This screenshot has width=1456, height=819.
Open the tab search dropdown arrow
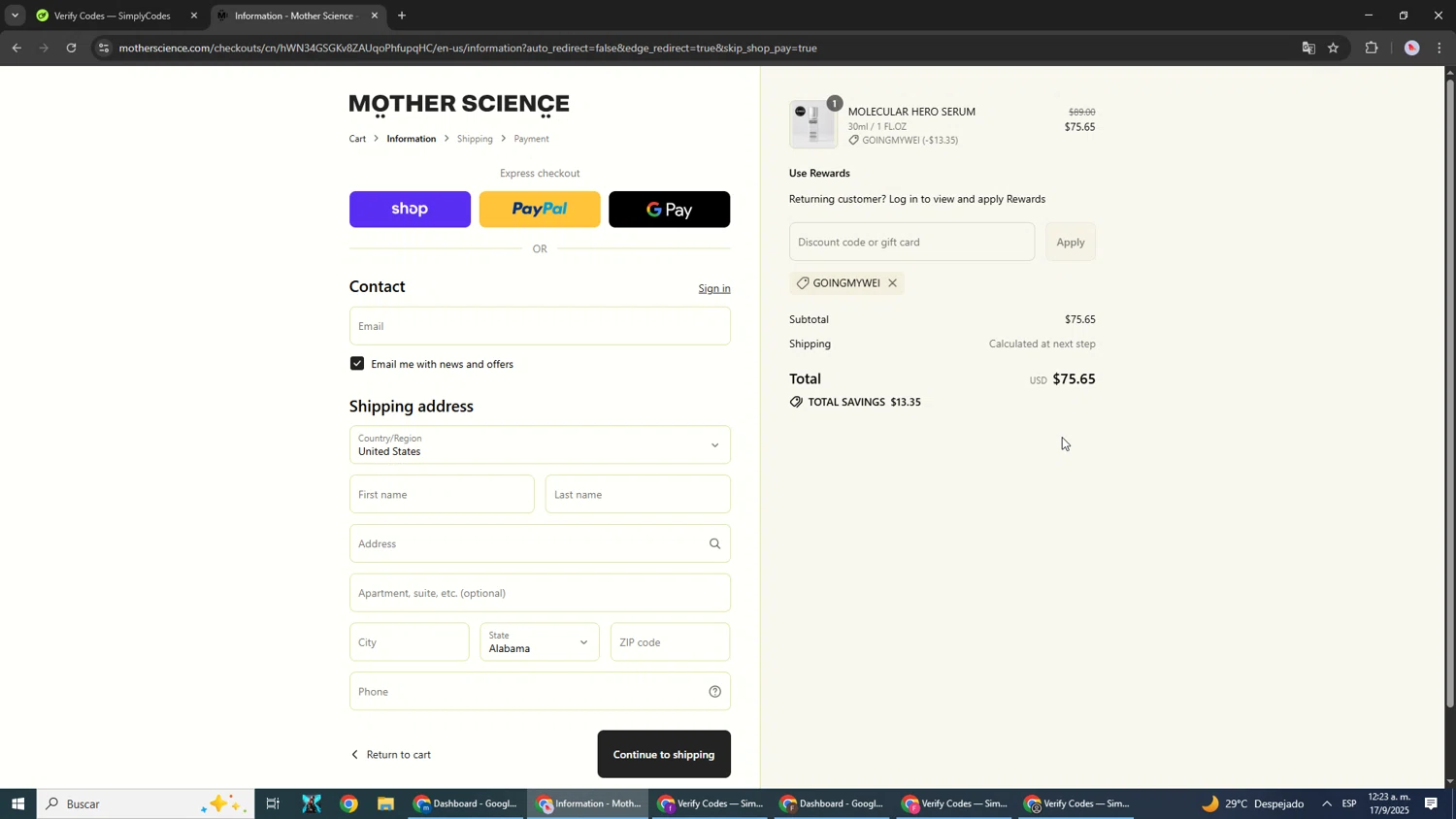(15, 16)
